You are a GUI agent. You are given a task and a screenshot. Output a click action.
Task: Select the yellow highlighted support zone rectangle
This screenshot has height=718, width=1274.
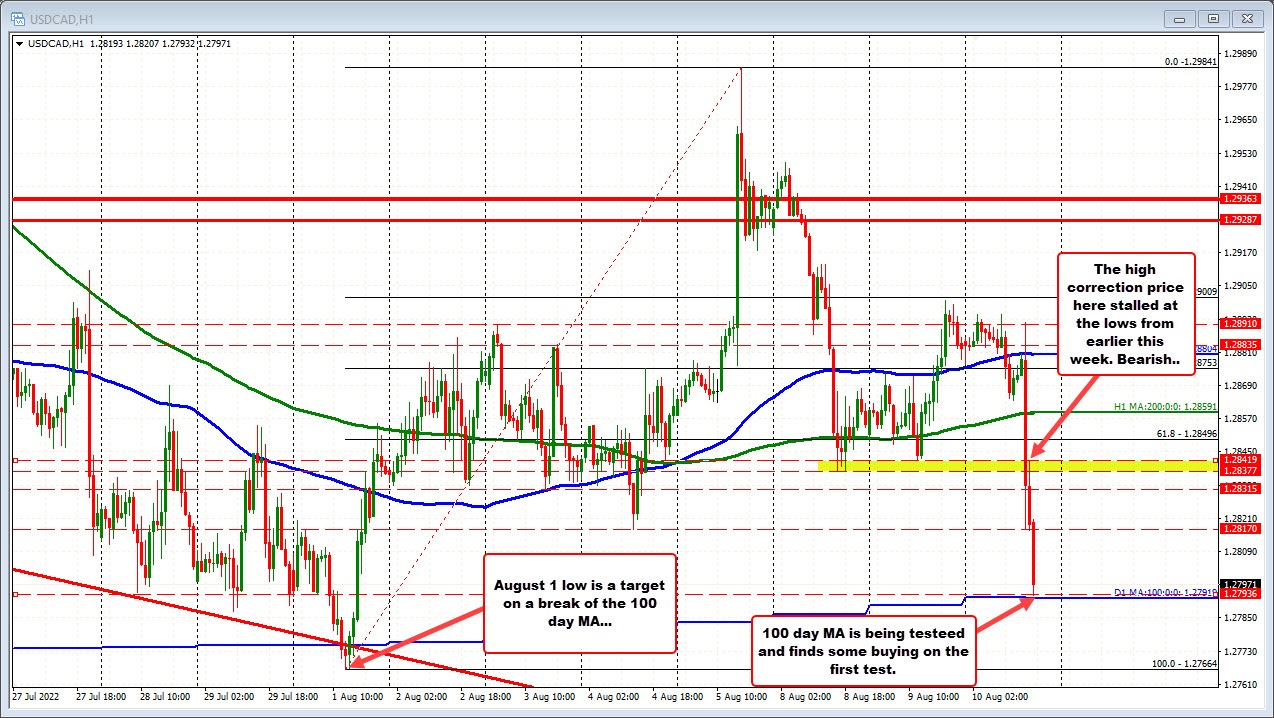point(1018,465)
